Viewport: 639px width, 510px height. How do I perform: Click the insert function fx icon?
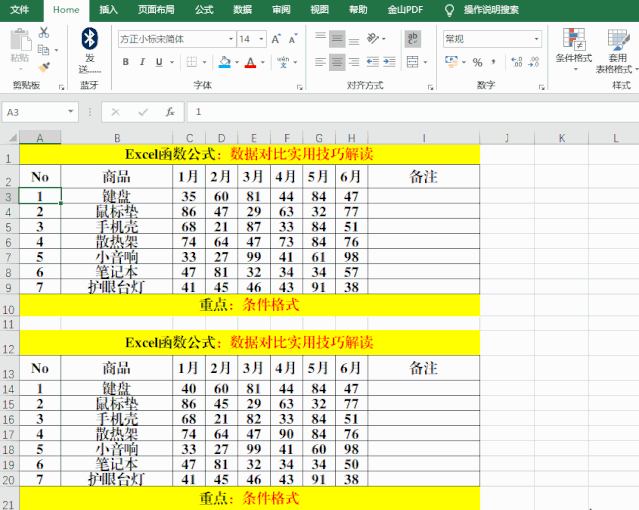[170, 112]
